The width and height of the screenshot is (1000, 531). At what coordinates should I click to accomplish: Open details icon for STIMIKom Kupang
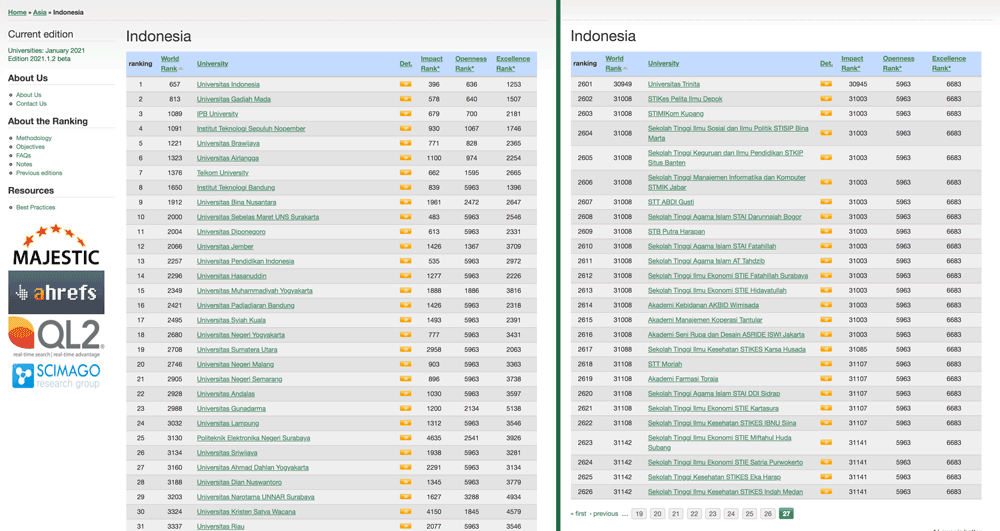pos(826,113)
